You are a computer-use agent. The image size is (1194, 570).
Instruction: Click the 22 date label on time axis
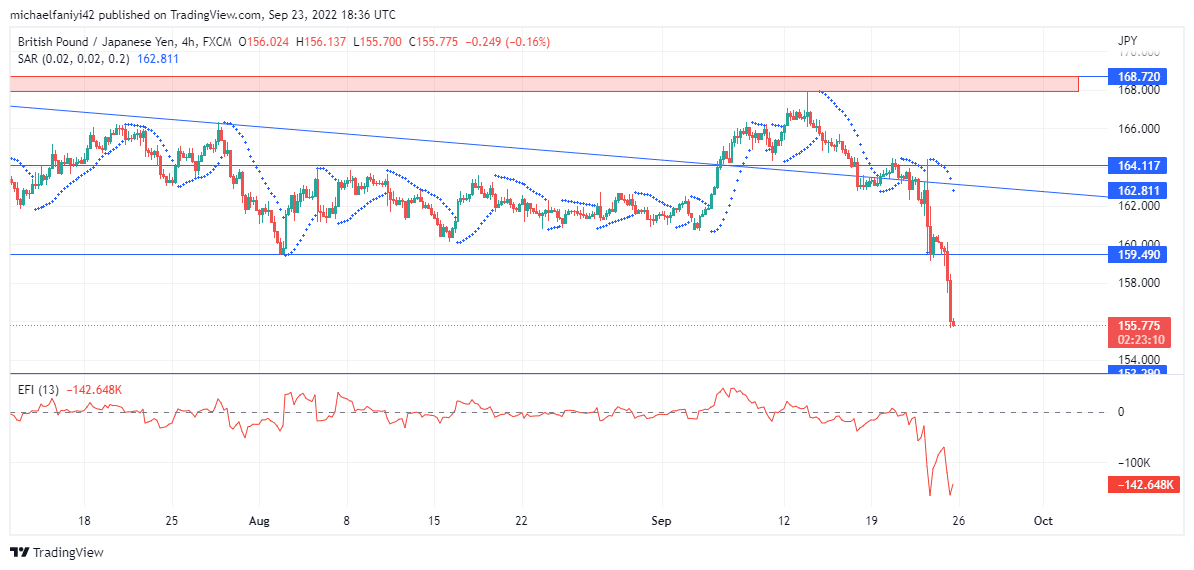[x=522, y=521]
